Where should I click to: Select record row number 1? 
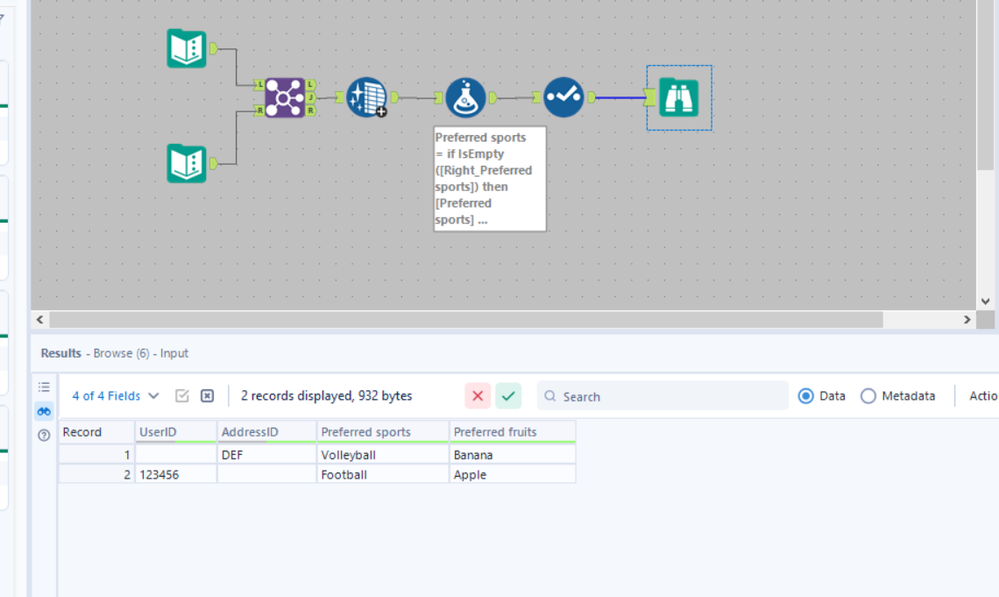click(96, 455)
